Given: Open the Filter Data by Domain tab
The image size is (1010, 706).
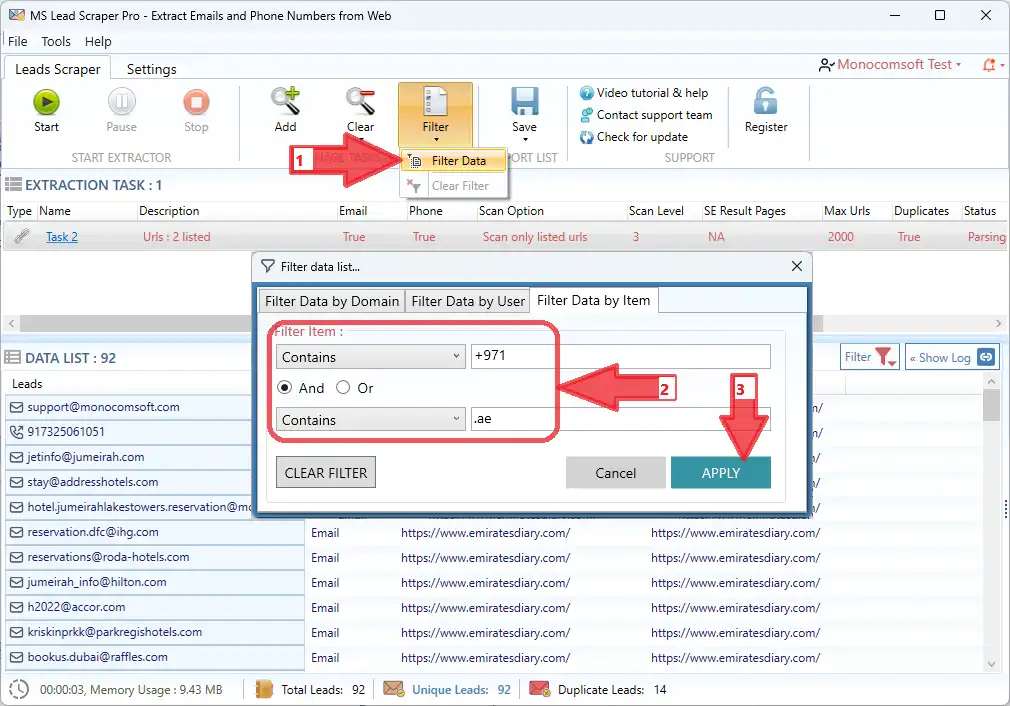Looking at the screenshot, I should pos(332,301).
